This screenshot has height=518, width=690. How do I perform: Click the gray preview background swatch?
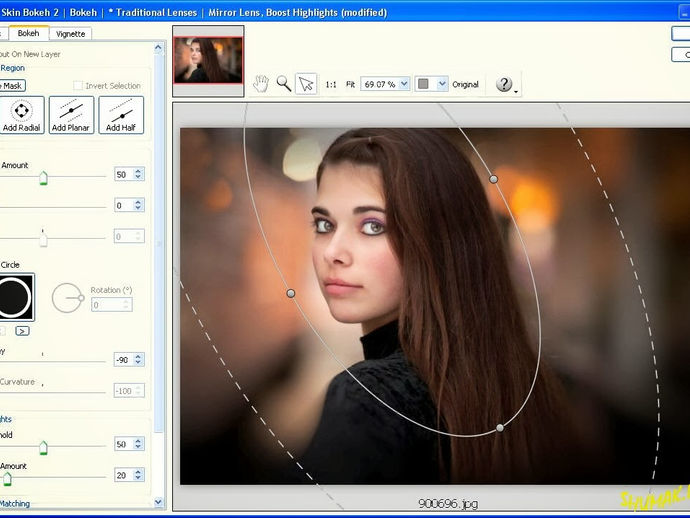[x=423, y=84]
